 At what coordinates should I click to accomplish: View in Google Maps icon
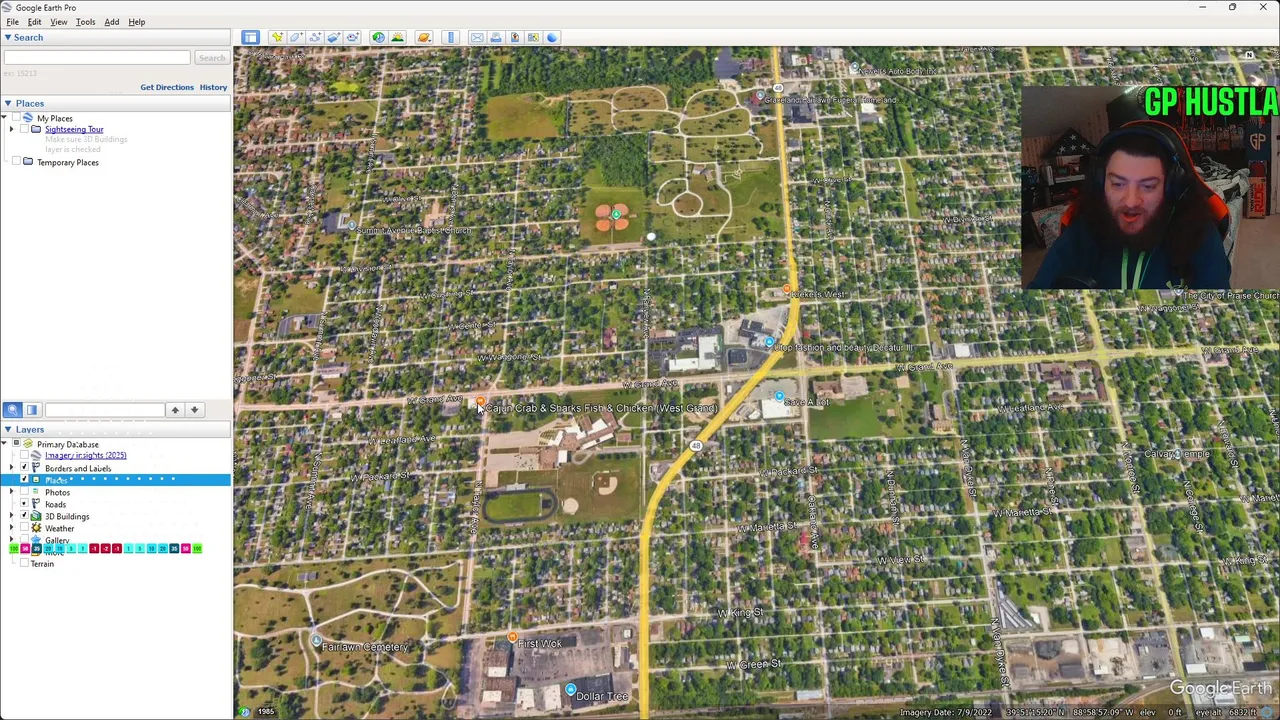click(x=533, y=37)
